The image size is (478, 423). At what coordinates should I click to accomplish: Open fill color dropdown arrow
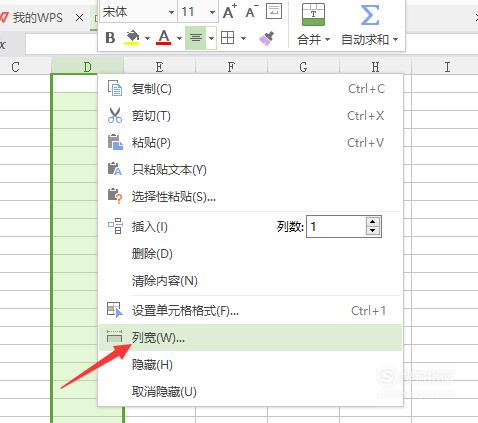tap(147, 39)
